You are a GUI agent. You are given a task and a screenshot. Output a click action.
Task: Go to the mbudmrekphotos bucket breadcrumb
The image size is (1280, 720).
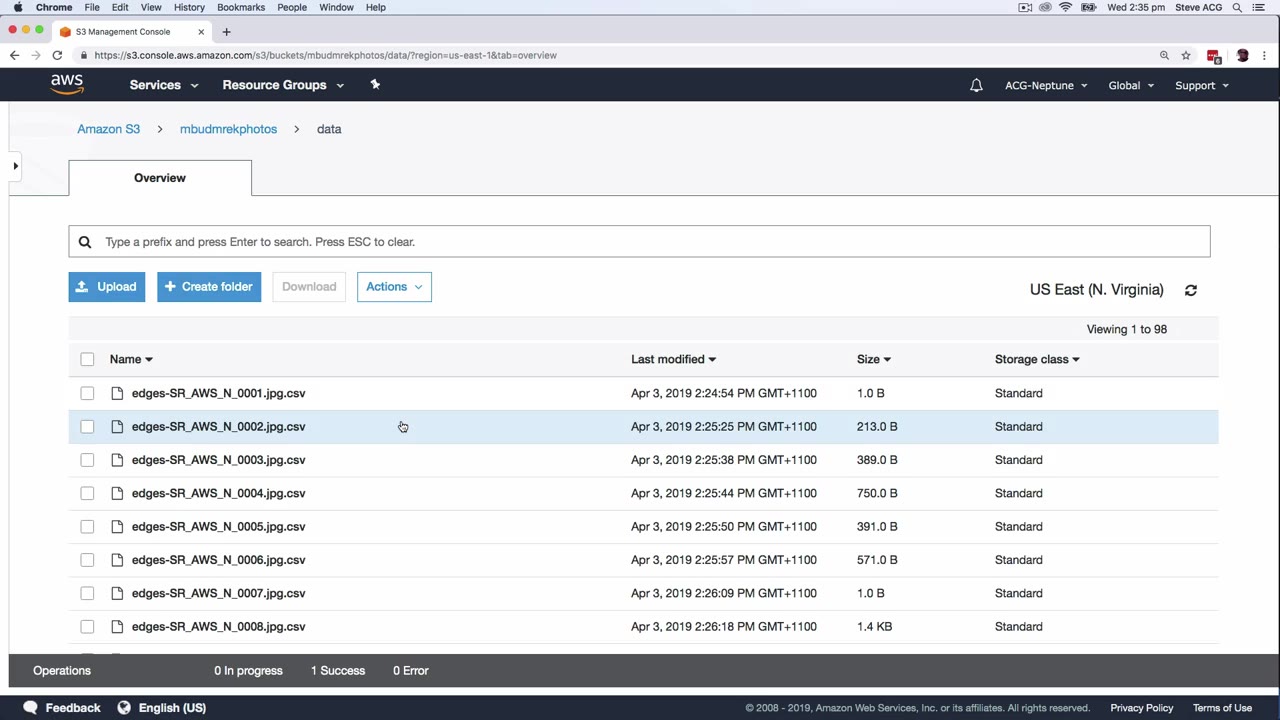coord(228,129)
